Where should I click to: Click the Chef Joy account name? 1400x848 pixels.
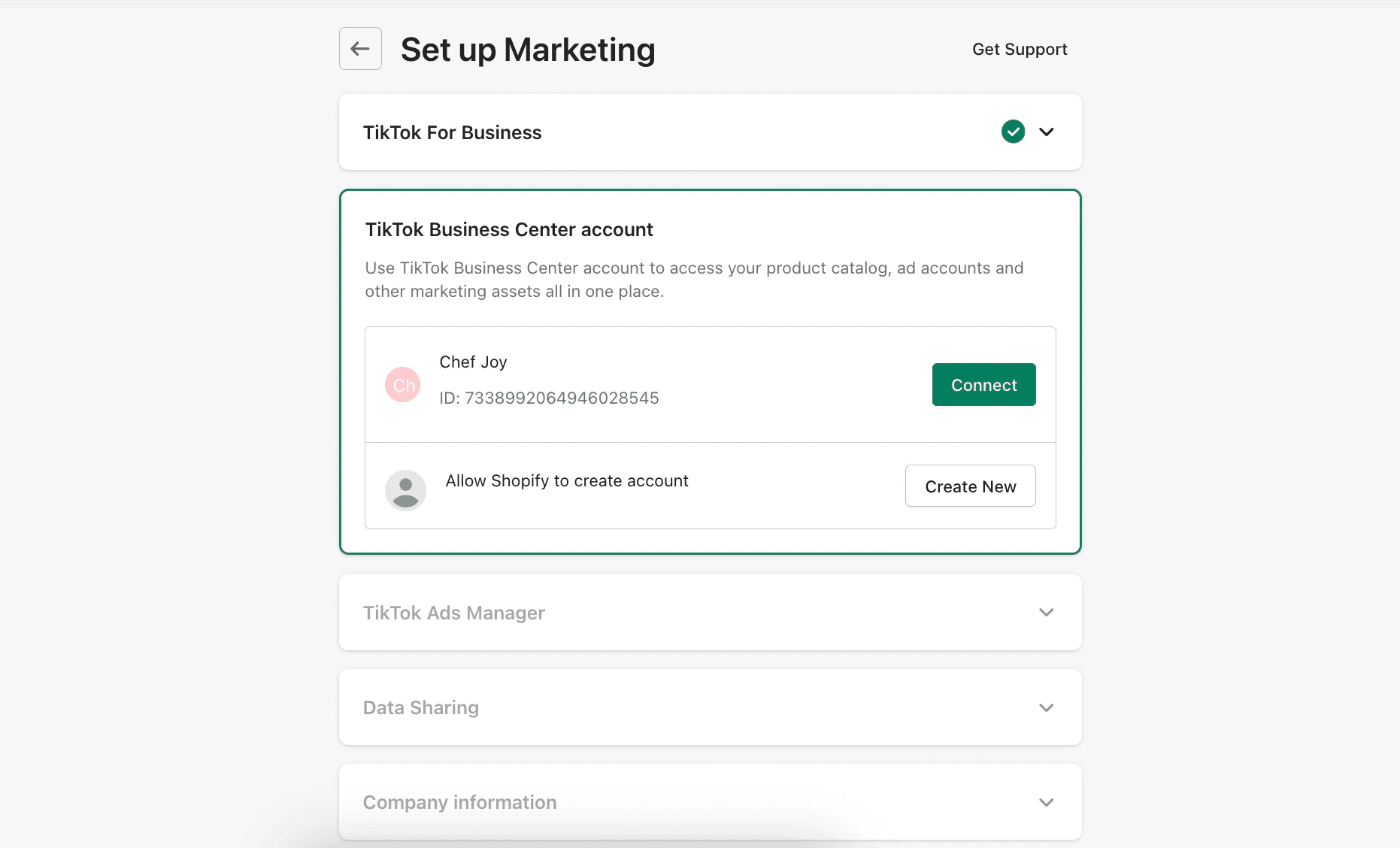[473, 362]
